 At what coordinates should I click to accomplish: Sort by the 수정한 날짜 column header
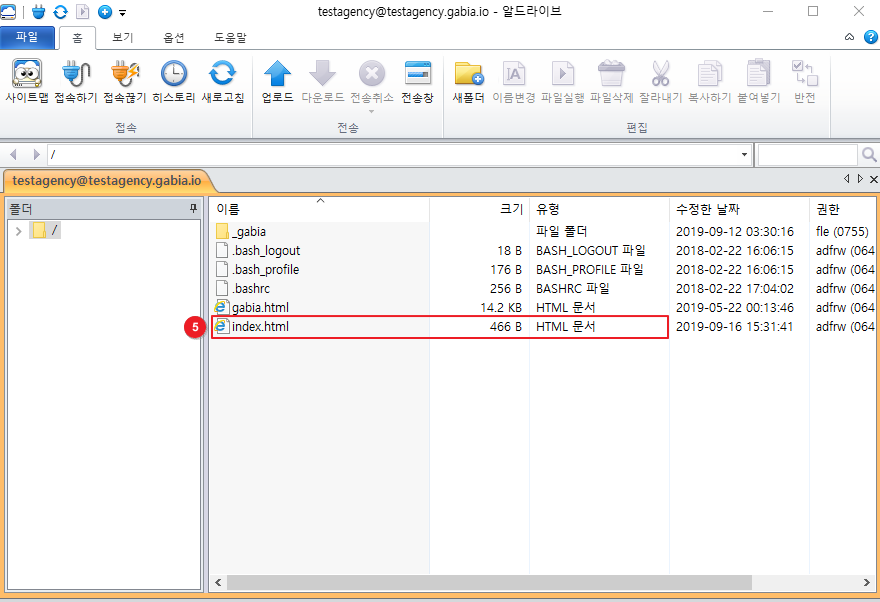tap(740, 209)
